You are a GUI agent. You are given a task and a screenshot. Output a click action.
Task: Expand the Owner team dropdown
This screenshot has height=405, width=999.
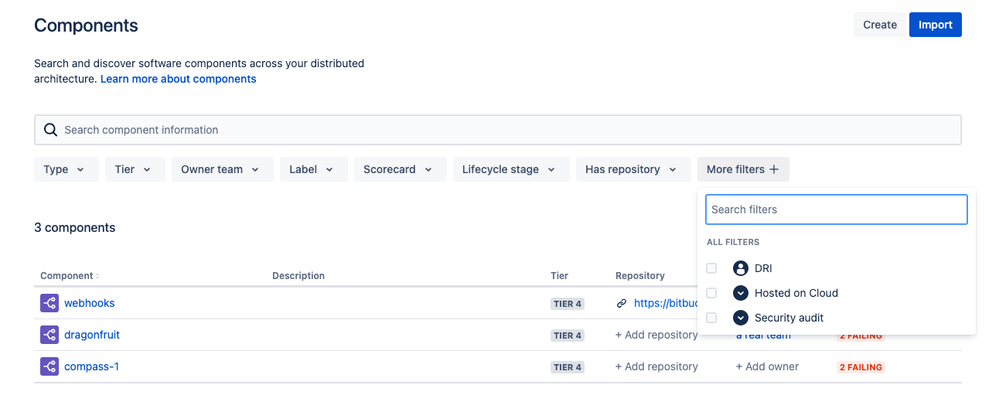tap(220, 170)
